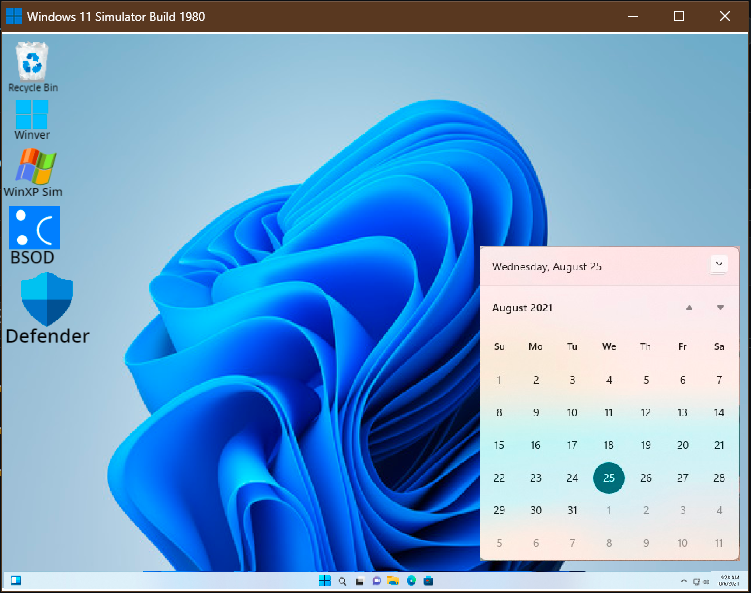Select August 2 in the calendar
The height and width of the screenshot is (593, 751).
(x=536, y=380)
